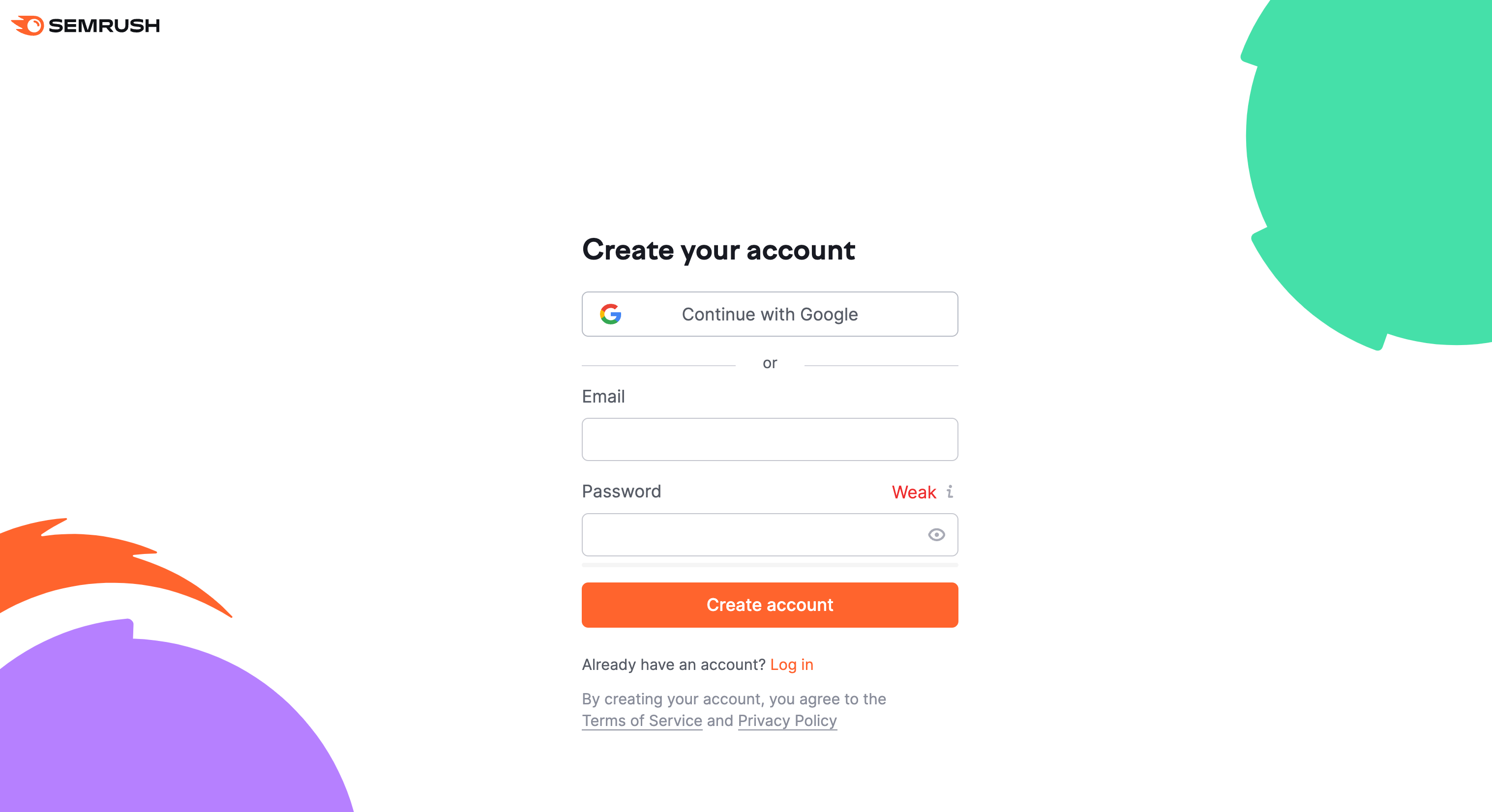Screen dimensions: 1492x812
Task: Click the Google 'G' icon button
Action: (x=610, y=314)
